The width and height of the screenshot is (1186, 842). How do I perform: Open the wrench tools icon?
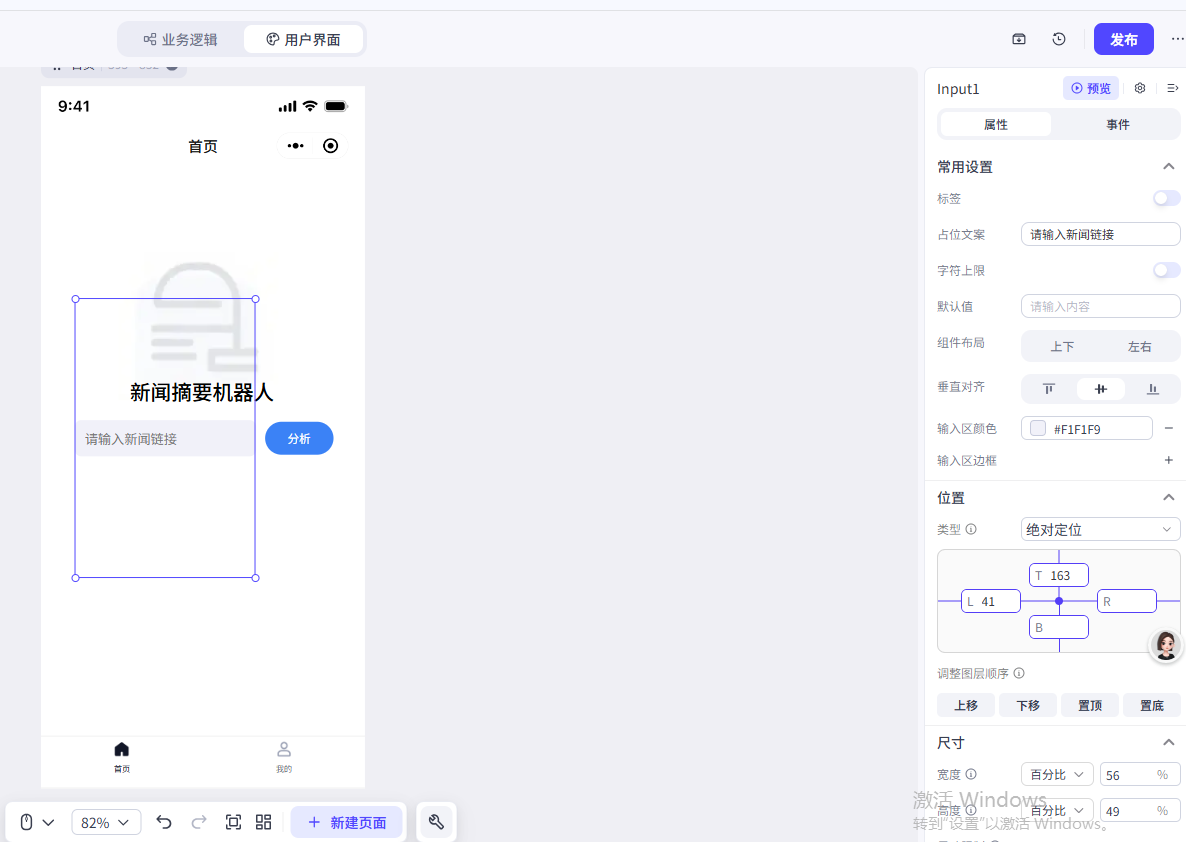tap(436, 822)
